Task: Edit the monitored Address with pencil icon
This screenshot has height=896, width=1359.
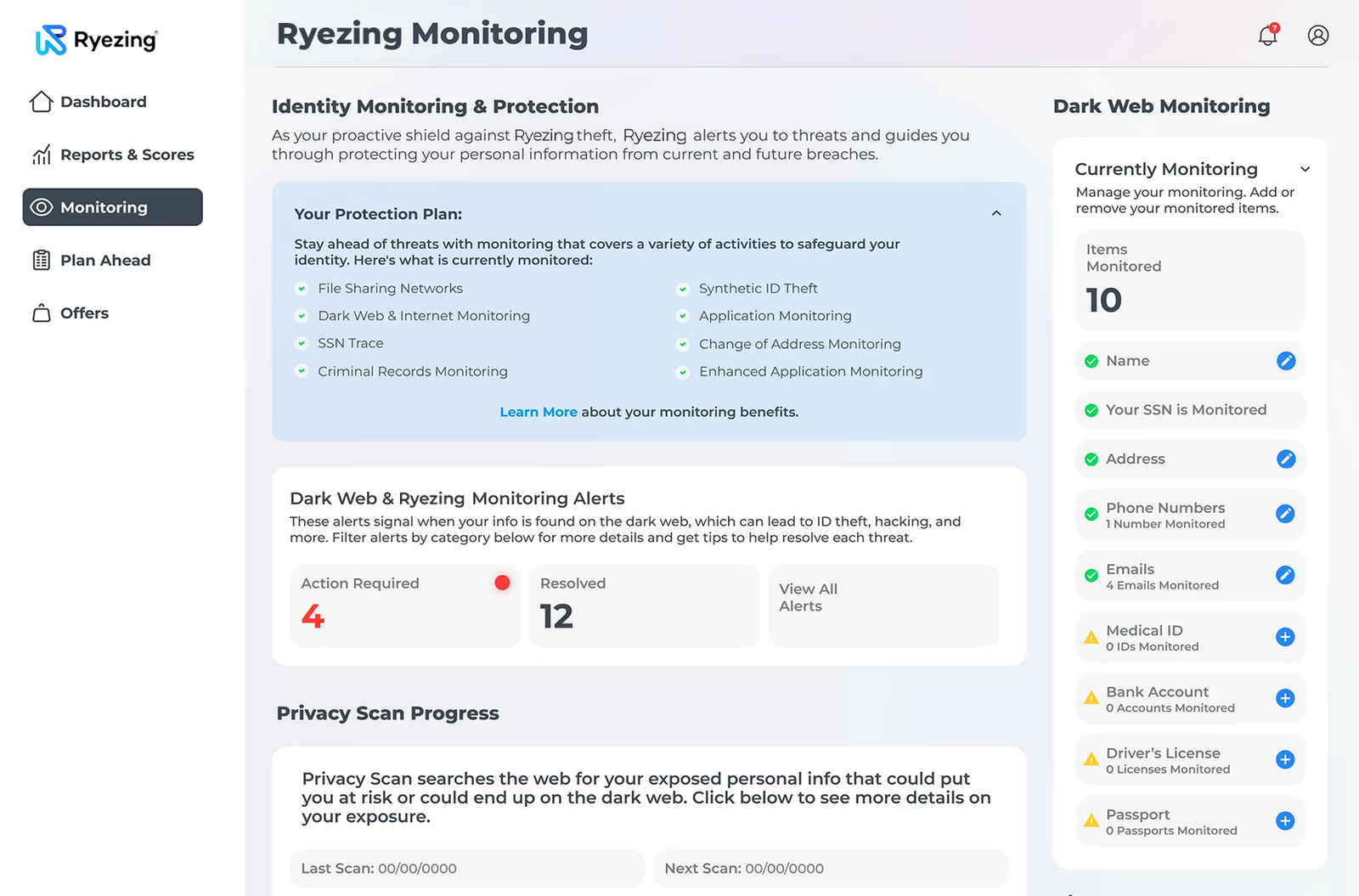Action: 1286,459
